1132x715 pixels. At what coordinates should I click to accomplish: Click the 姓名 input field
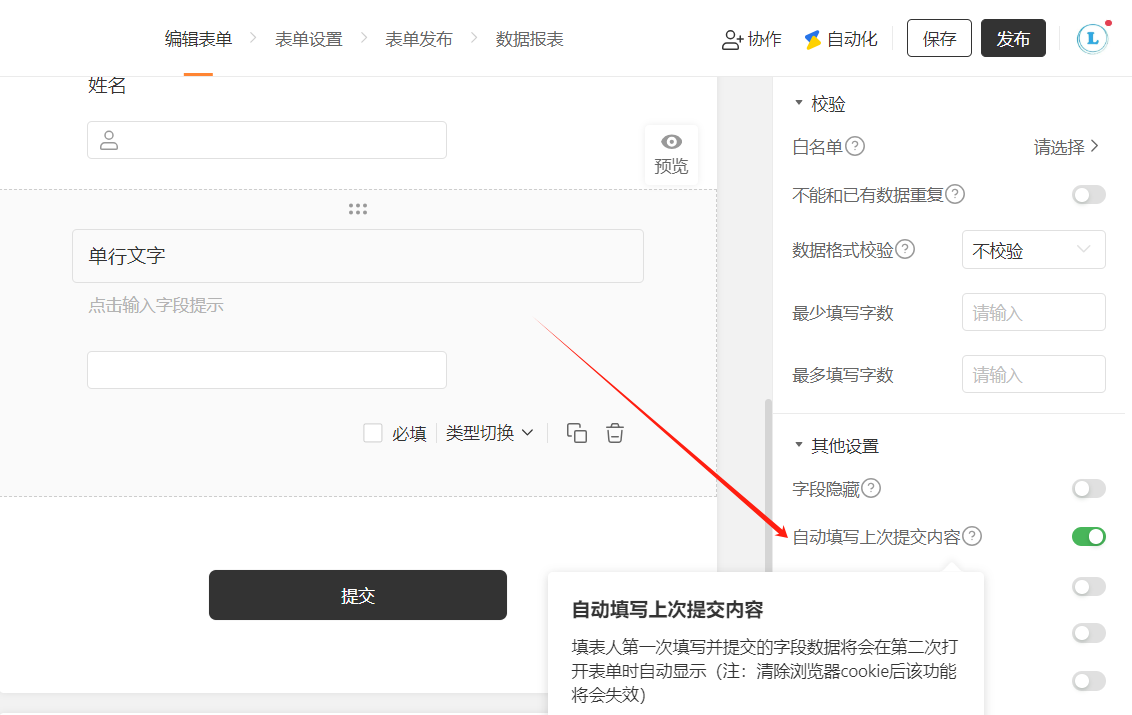pos(267,140)
